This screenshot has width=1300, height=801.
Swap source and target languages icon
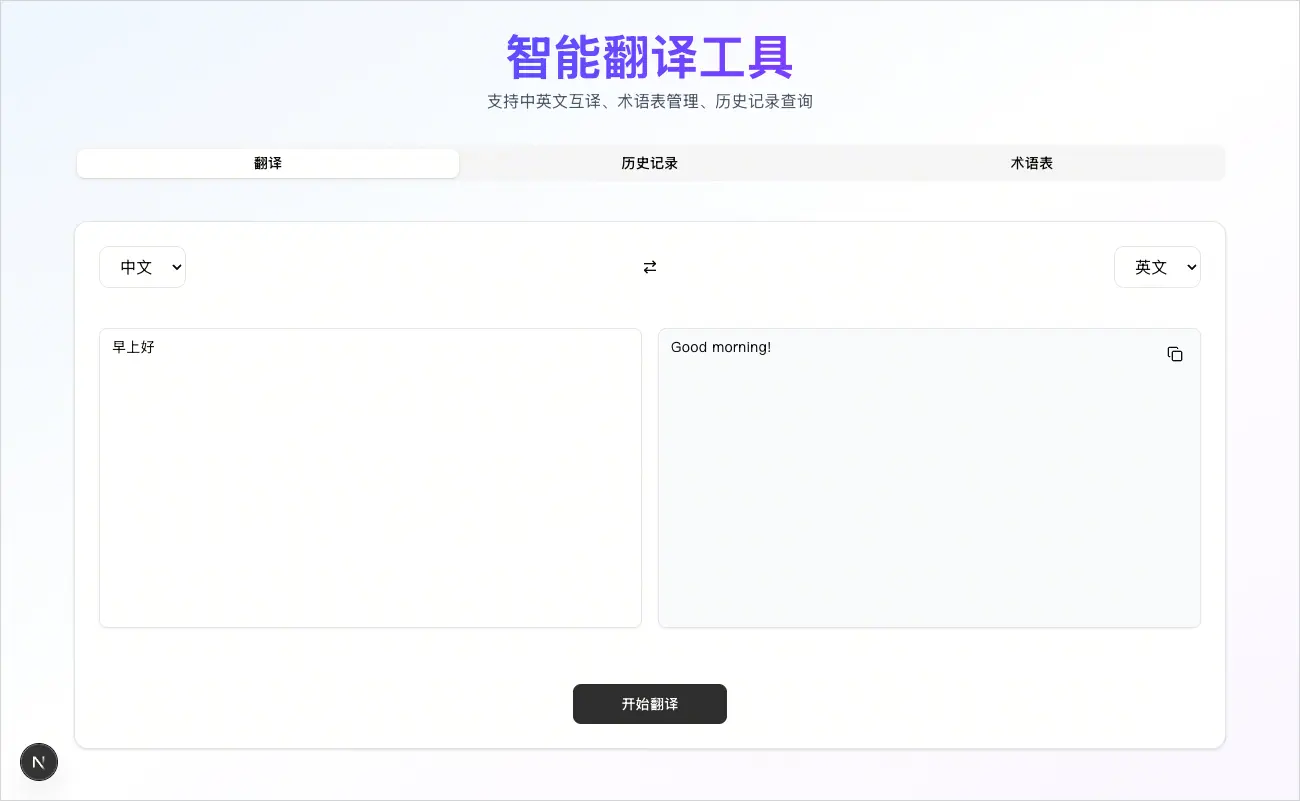click(x=650, y=267)
